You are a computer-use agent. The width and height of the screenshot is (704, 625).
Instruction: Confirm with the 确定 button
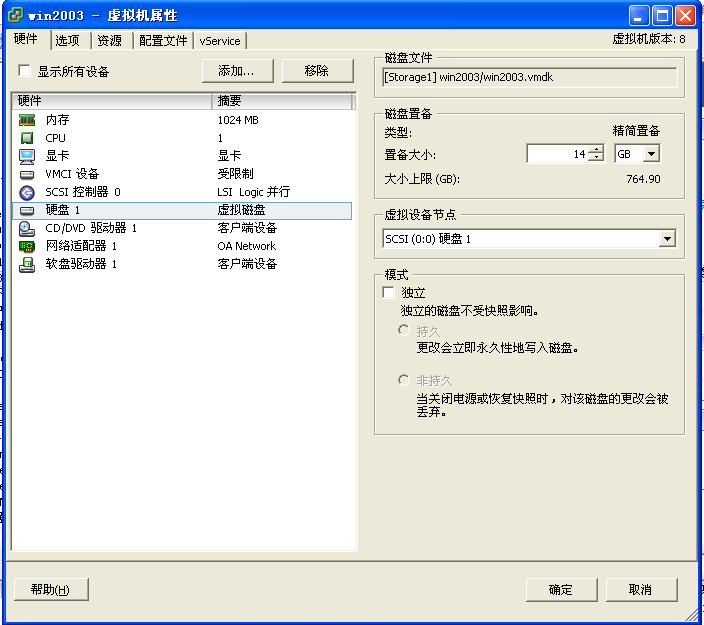click(561, 589)
